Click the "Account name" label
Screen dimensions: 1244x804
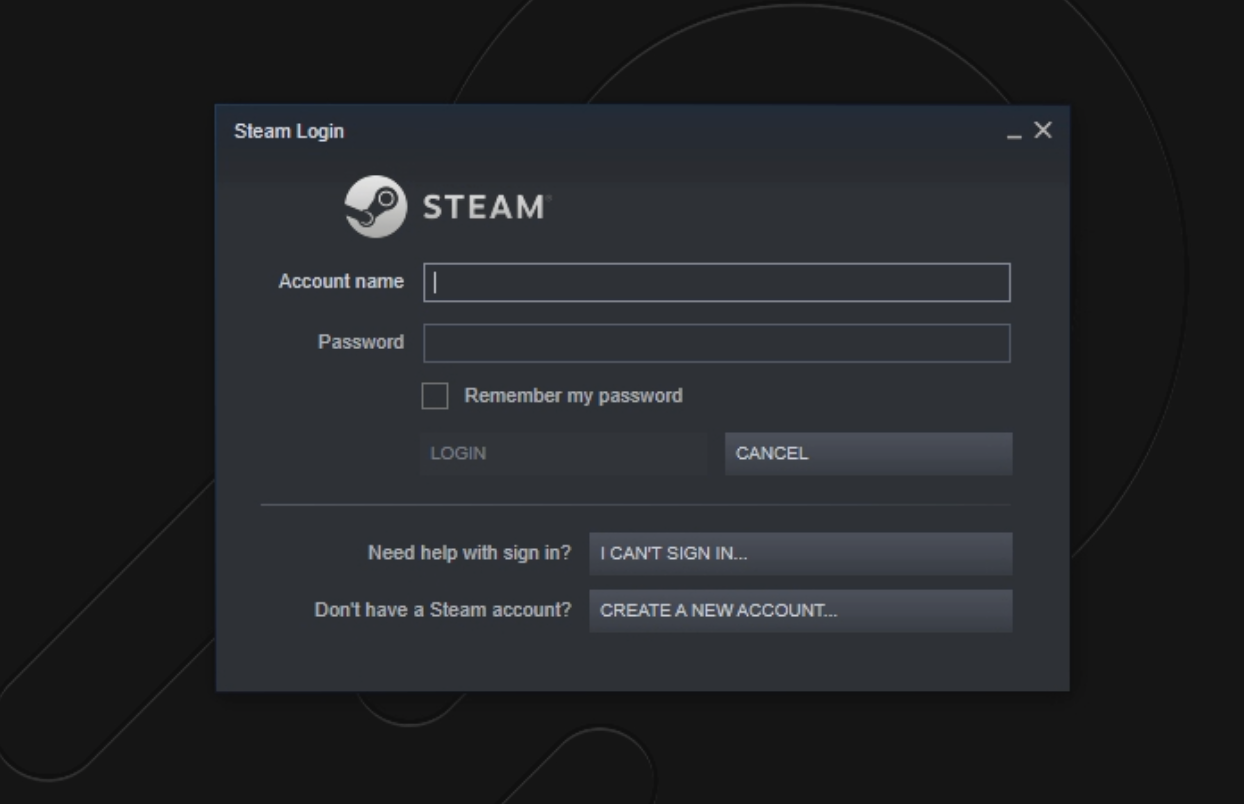341,282
